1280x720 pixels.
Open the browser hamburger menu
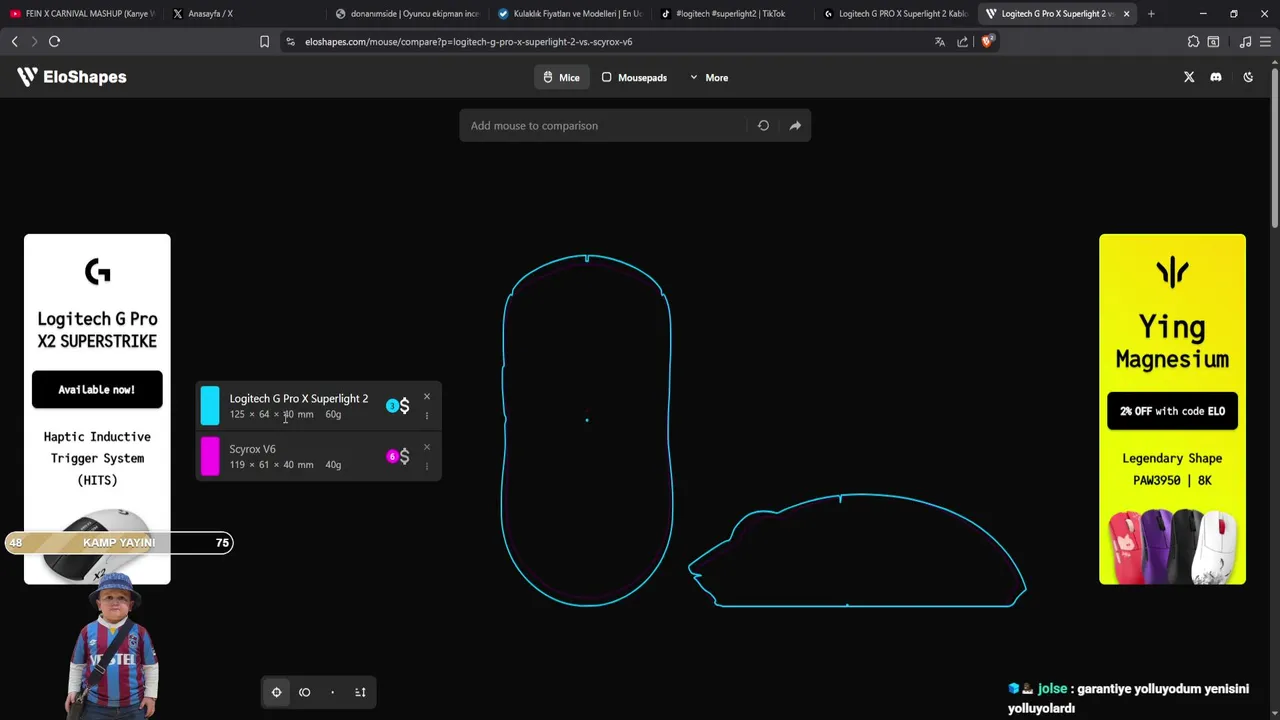click(1265, 42)
